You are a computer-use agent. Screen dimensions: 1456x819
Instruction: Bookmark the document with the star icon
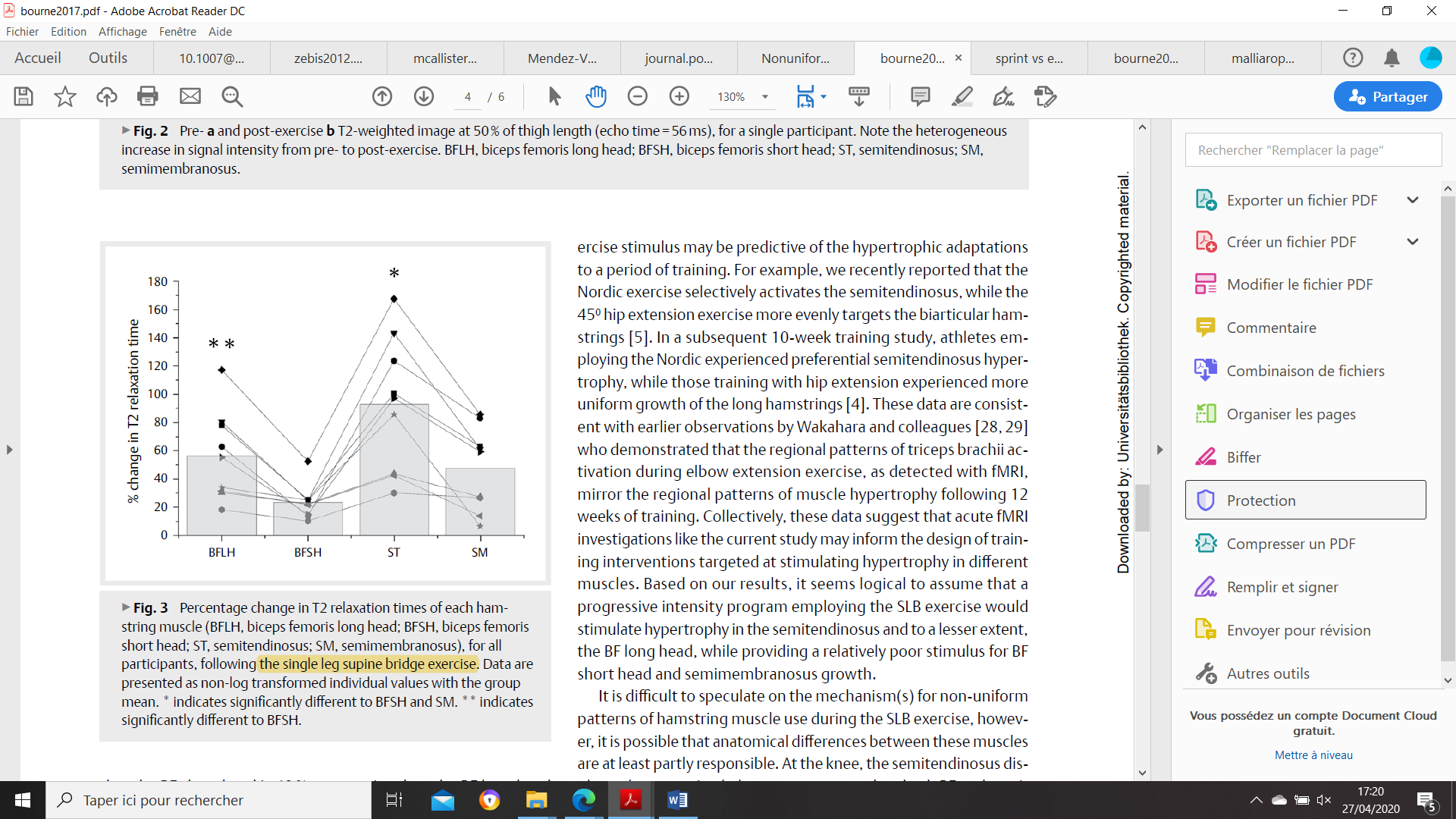pyautogui.click(x=65, y=96)
